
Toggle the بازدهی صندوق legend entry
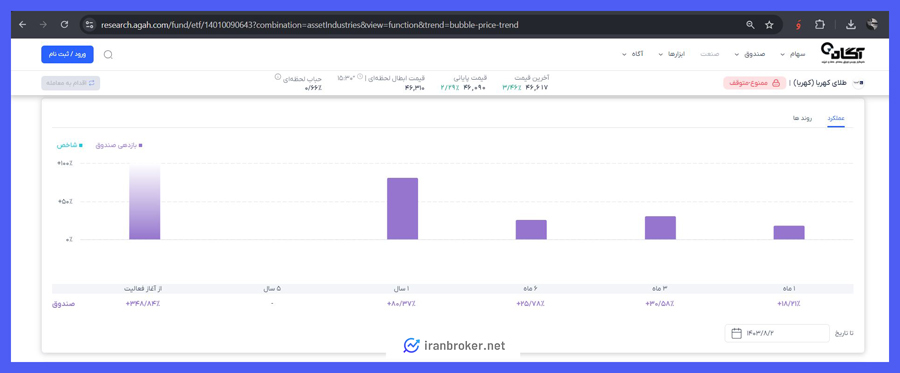pyautogui.click(x=119, y=146)
